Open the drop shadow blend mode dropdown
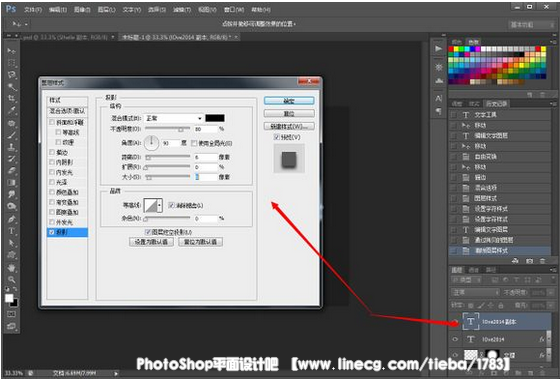Viewport: 560px width, 381px height. (174, 118)
